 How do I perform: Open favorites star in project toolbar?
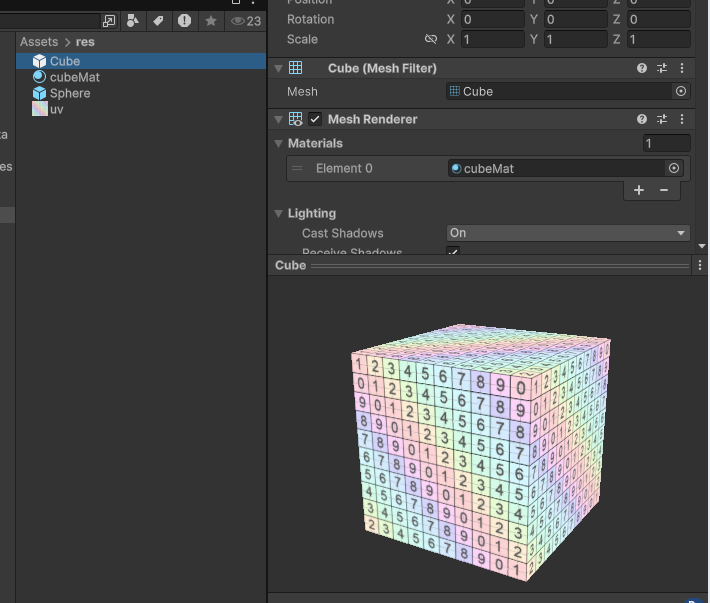pos(211,21)
